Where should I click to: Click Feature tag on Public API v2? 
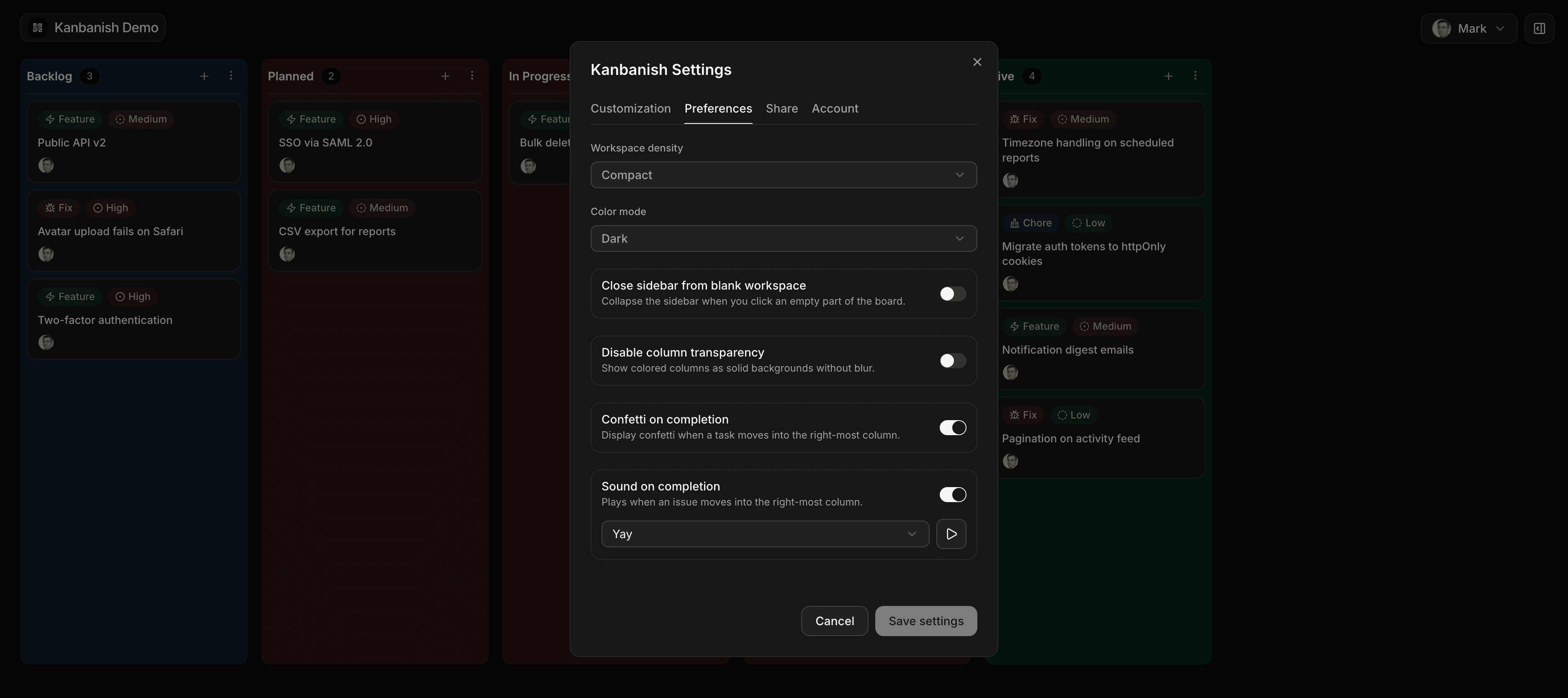70,119
